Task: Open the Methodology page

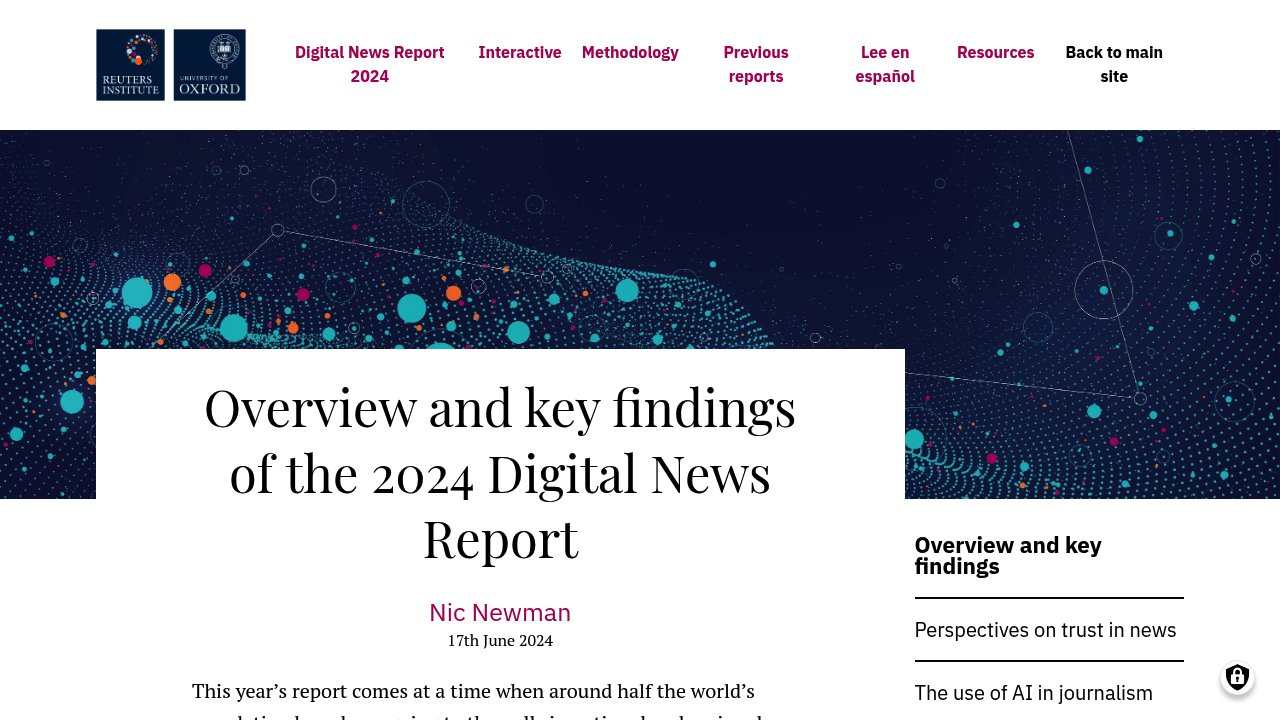Action: click(x=630, y=52)
